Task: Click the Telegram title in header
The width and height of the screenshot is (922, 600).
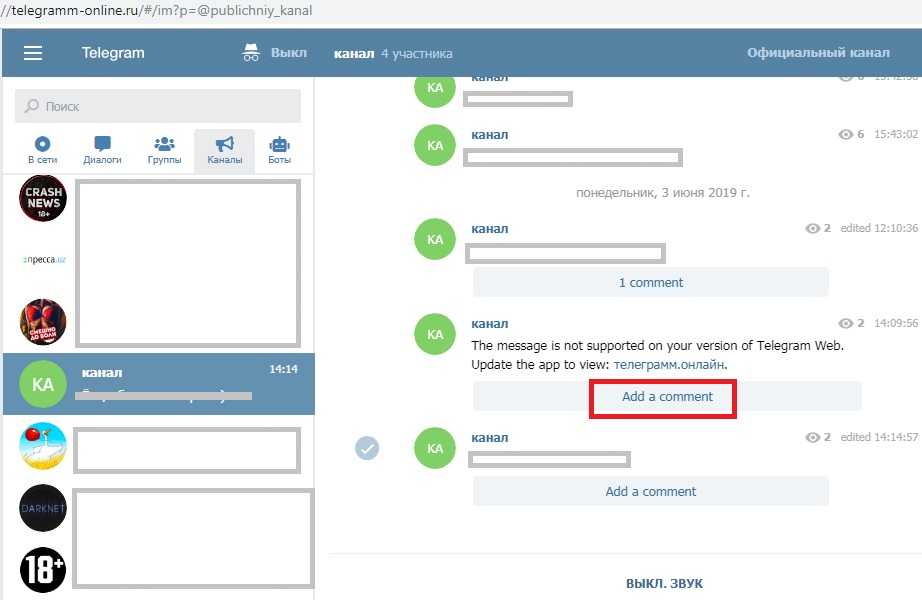Action: click(113, 53)
